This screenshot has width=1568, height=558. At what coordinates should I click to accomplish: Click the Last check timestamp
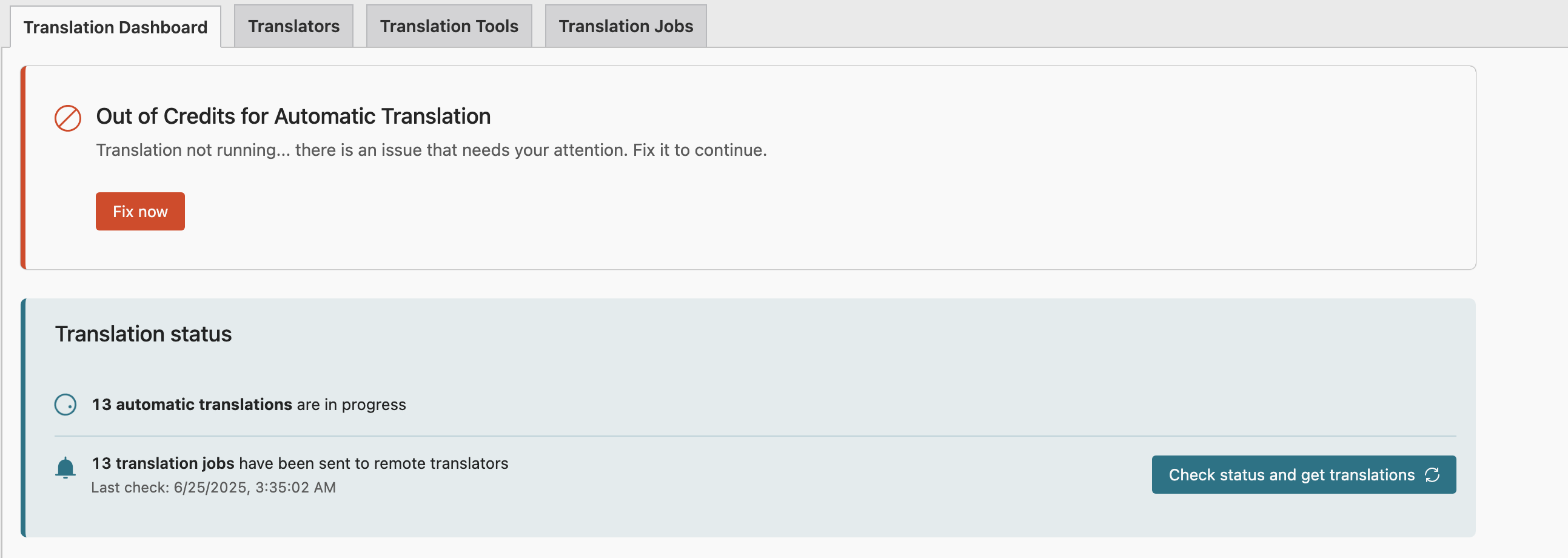pos(213,487)
